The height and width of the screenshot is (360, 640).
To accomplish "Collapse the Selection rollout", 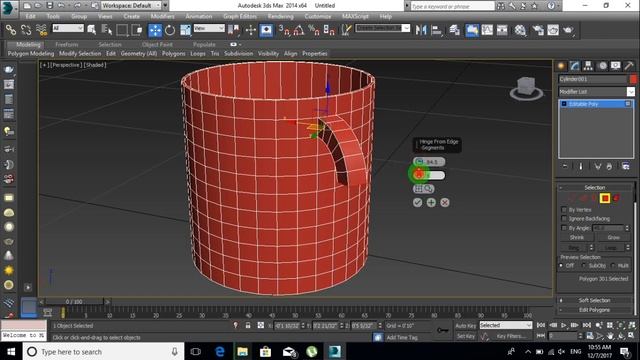I will tap(595, 187).
